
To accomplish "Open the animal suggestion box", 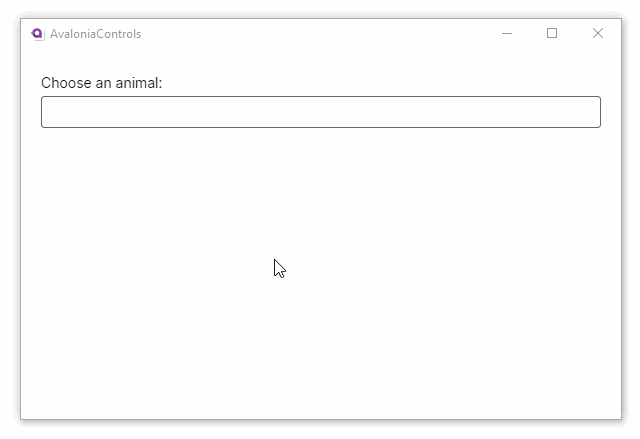I will (320, 112).
